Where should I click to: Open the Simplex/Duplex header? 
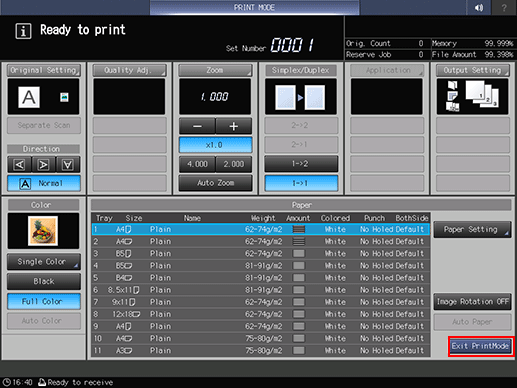(301, 70)
